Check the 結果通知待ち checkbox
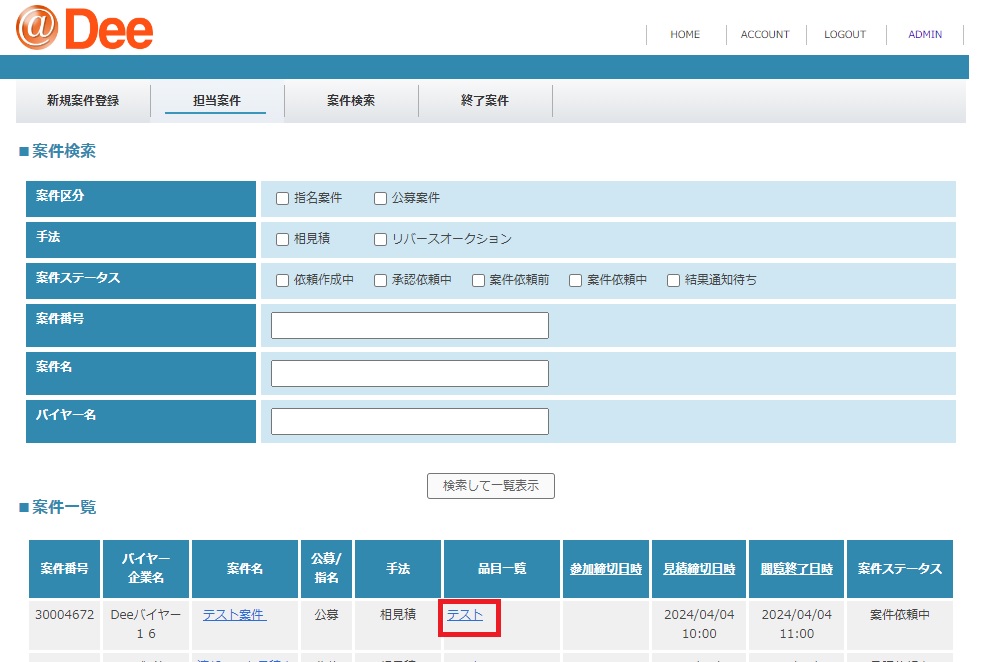The width and height of the screenshot is (984, 662). tap(673, 280)
